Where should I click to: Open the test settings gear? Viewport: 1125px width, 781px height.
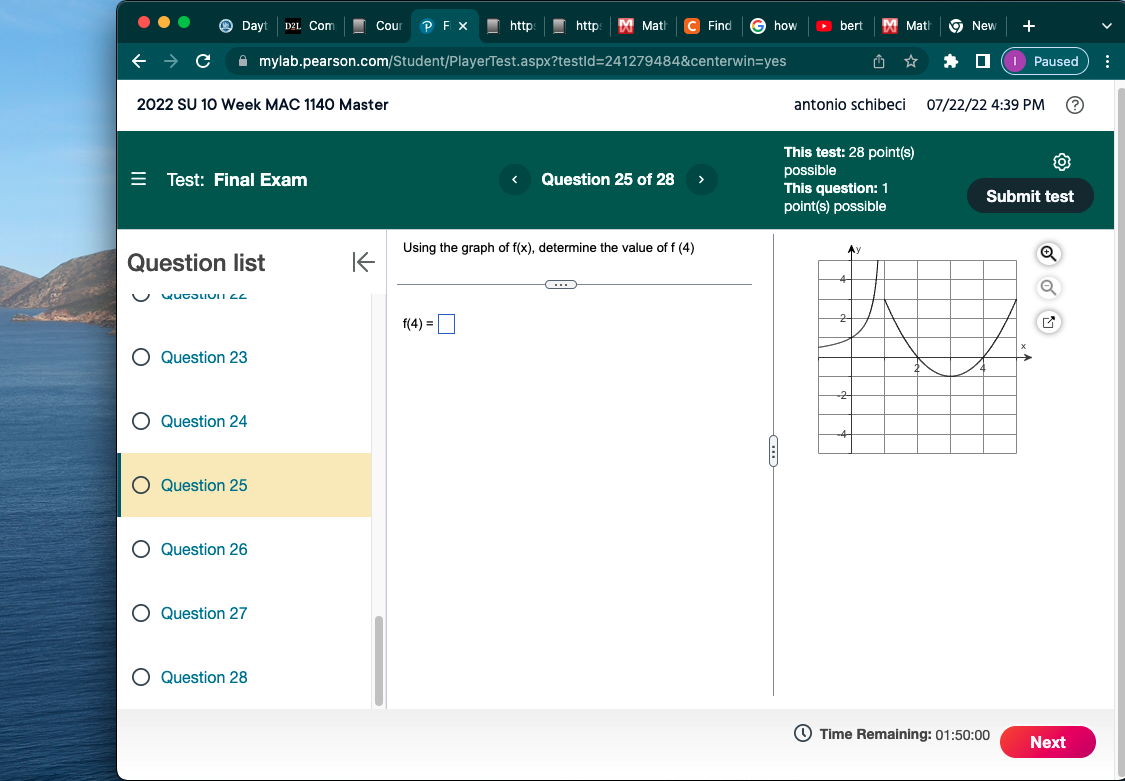coord(1061,161)
